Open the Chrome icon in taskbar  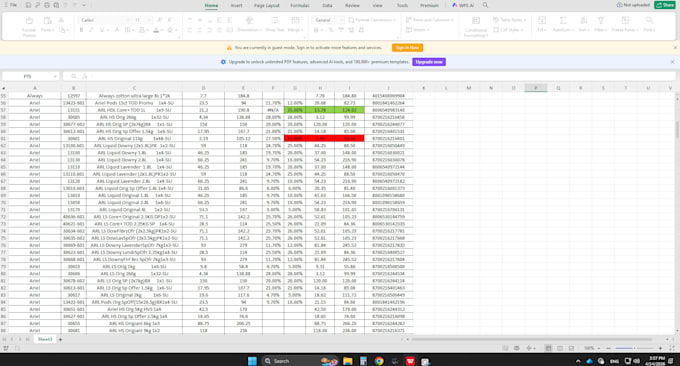379,361
